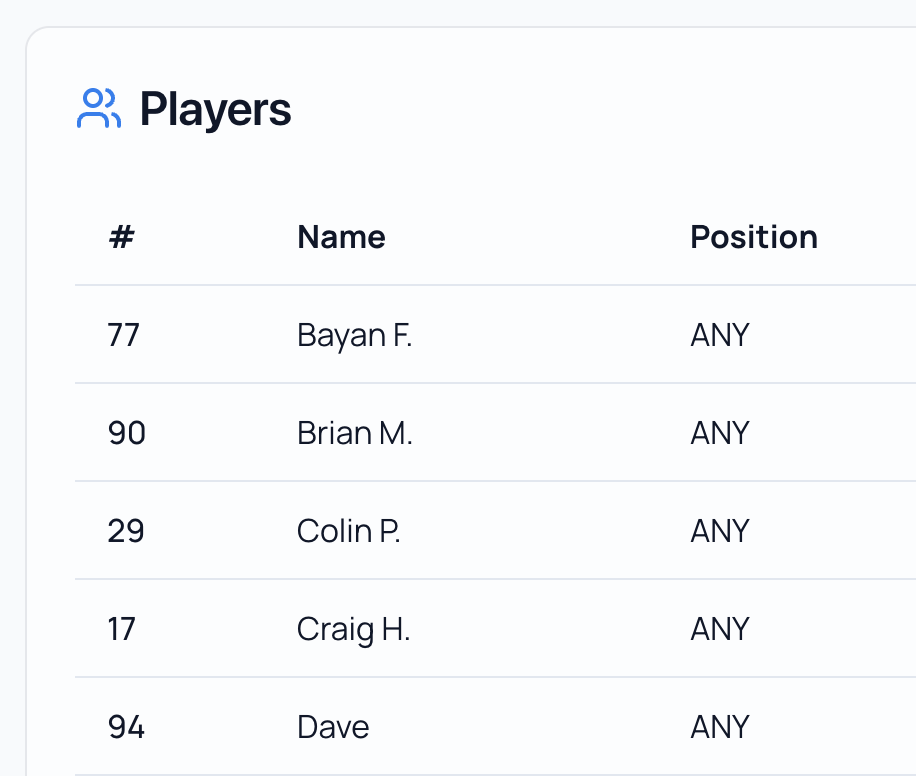Click ANY position for Colin P.

tap(719, 531)
